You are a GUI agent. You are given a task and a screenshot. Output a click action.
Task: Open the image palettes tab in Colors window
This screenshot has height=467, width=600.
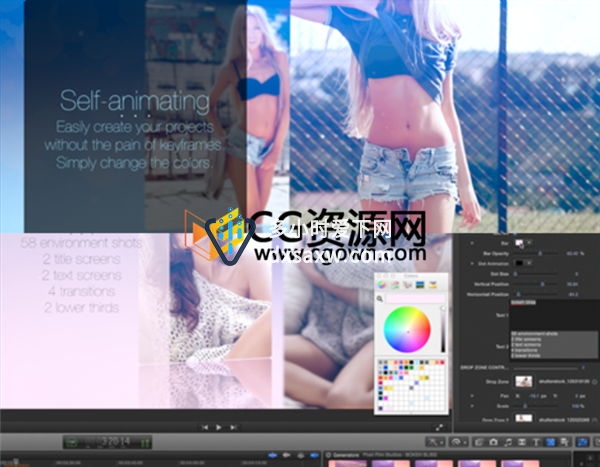420,284
